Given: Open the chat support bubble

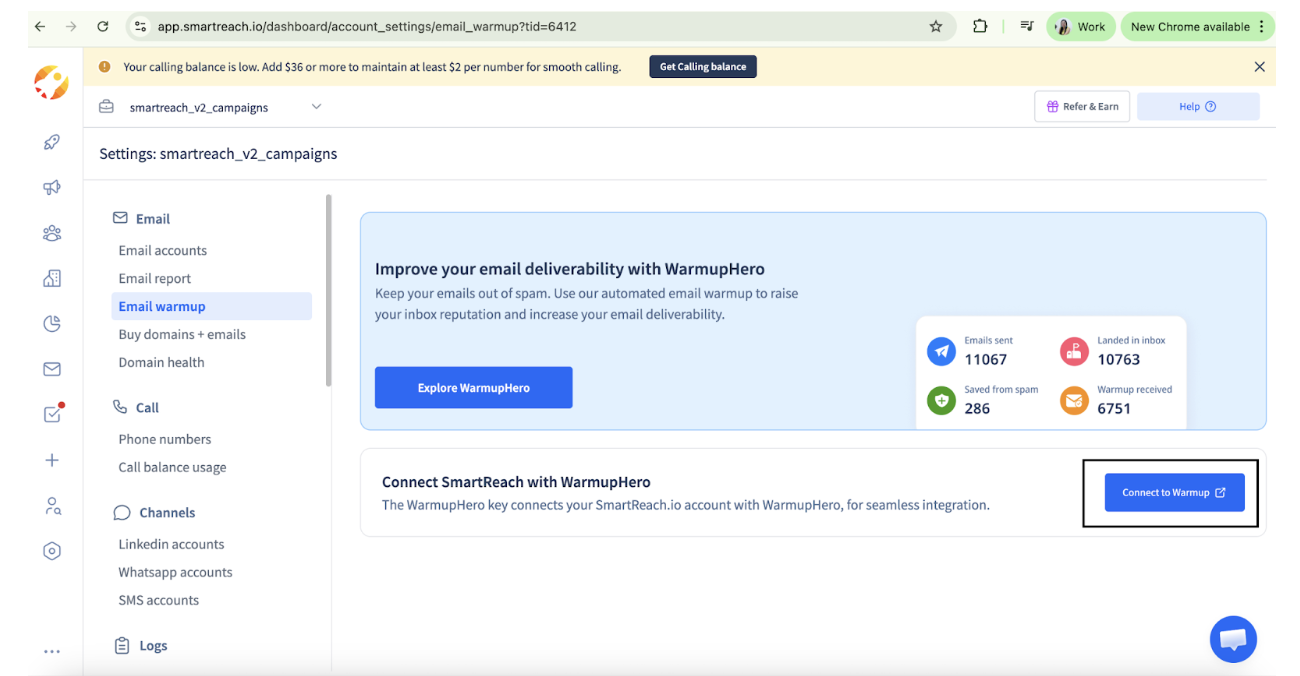Looking at the screenshot, I should tap(1233, 639).
